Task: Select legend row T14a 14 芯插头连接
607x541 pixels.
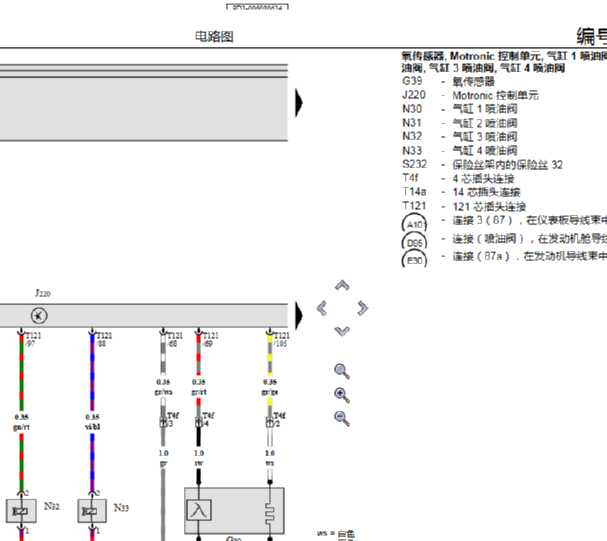Action: [x=461, y=192]
